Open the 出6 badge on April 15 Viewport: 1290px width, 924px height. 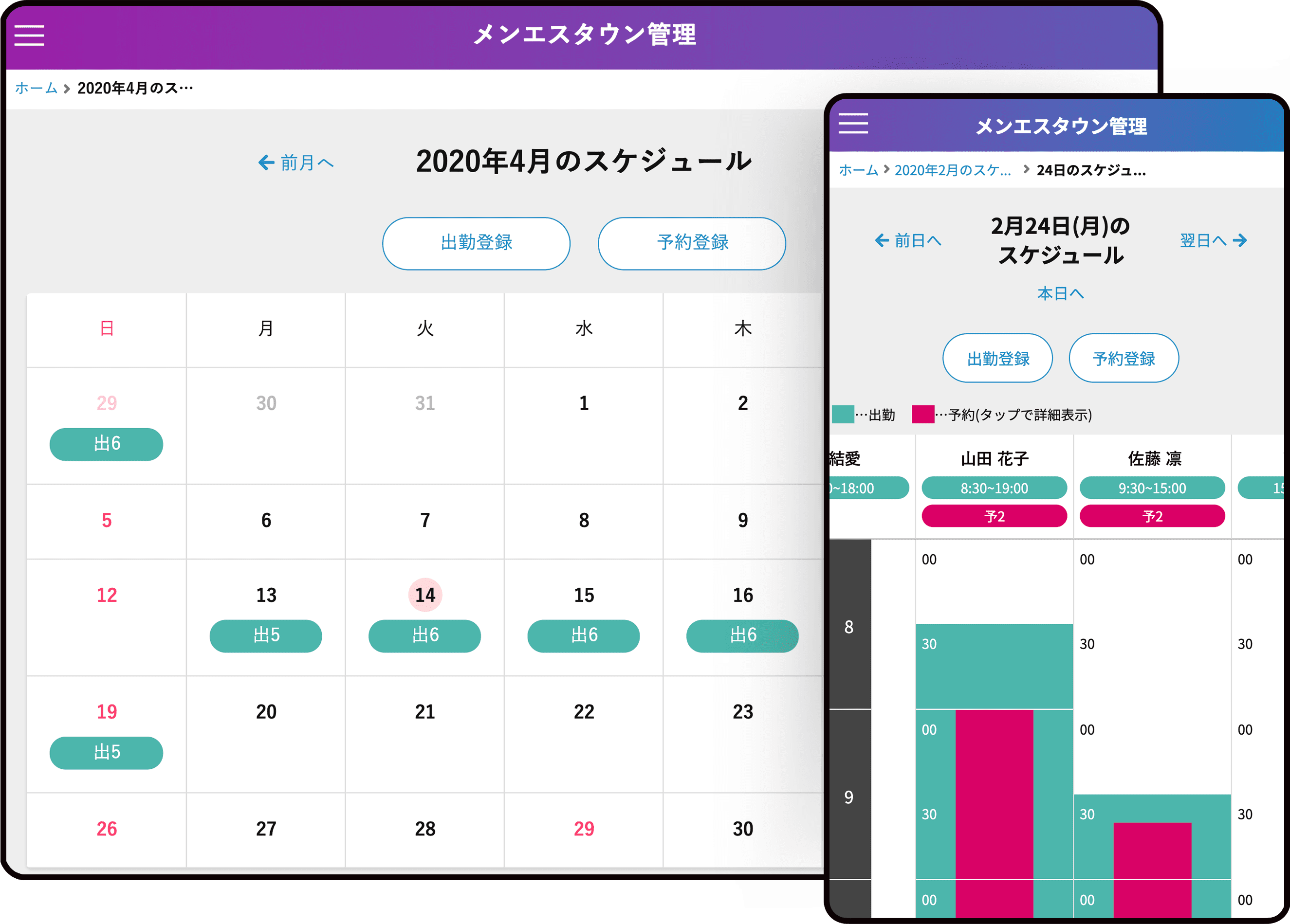(x=584, y=636)
